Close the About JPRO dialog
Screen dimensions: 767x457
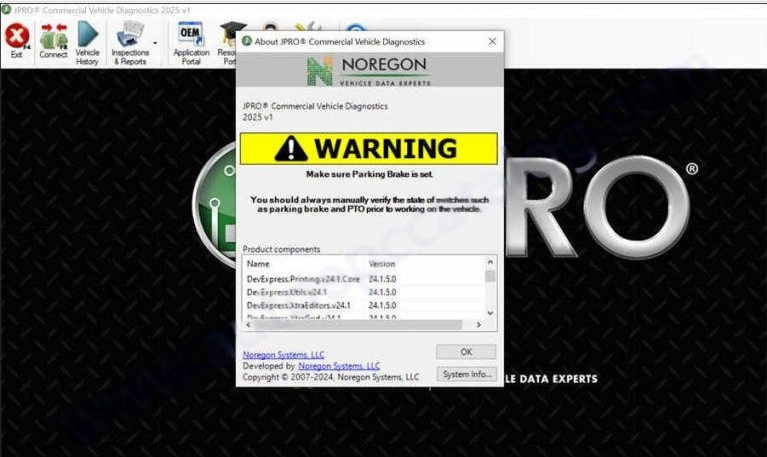click(x=492, y=42)
